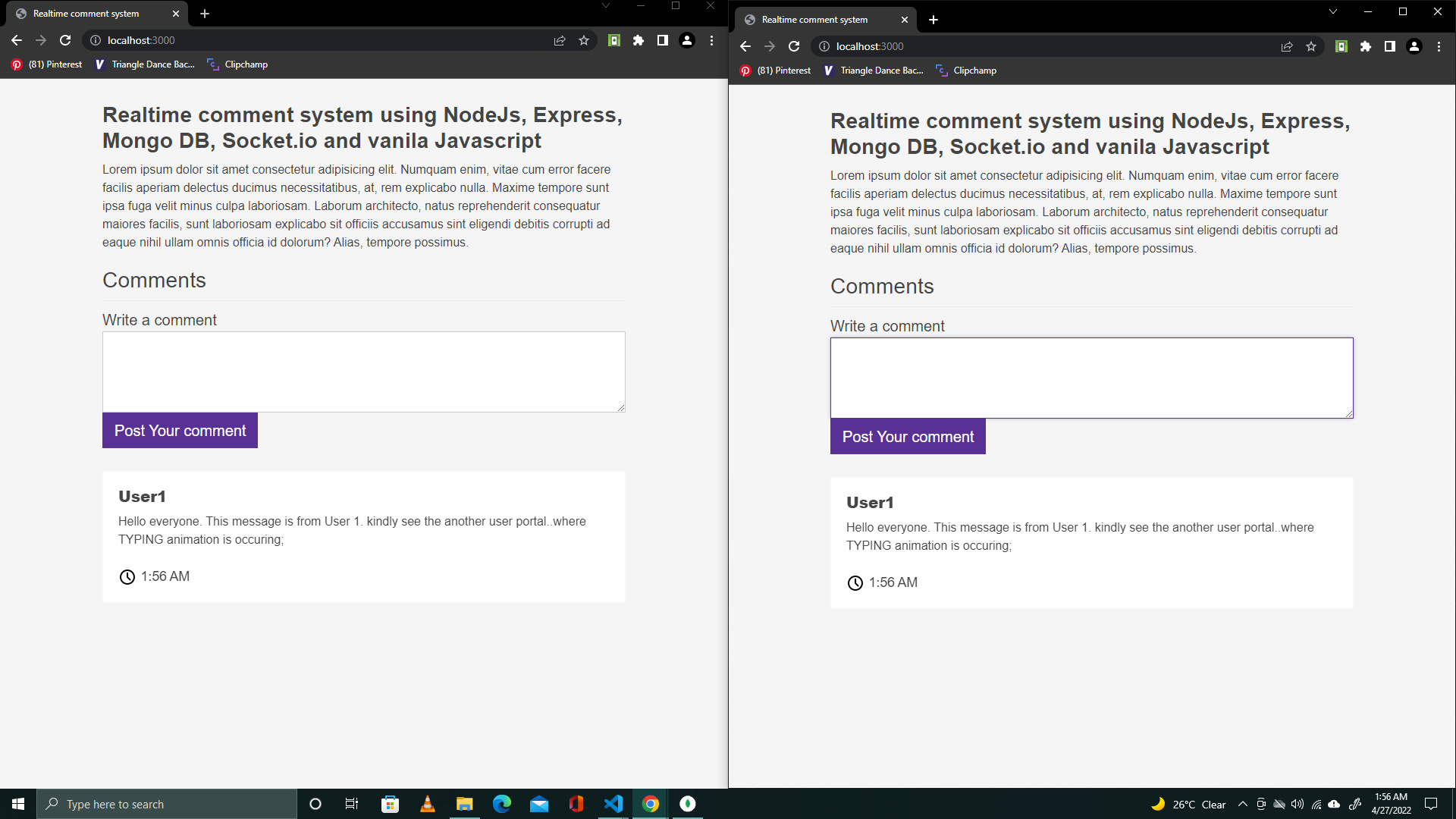Show hidden icons in the system tray
This screenshot has height=819, width=1456.
[x=1242, y=804]
